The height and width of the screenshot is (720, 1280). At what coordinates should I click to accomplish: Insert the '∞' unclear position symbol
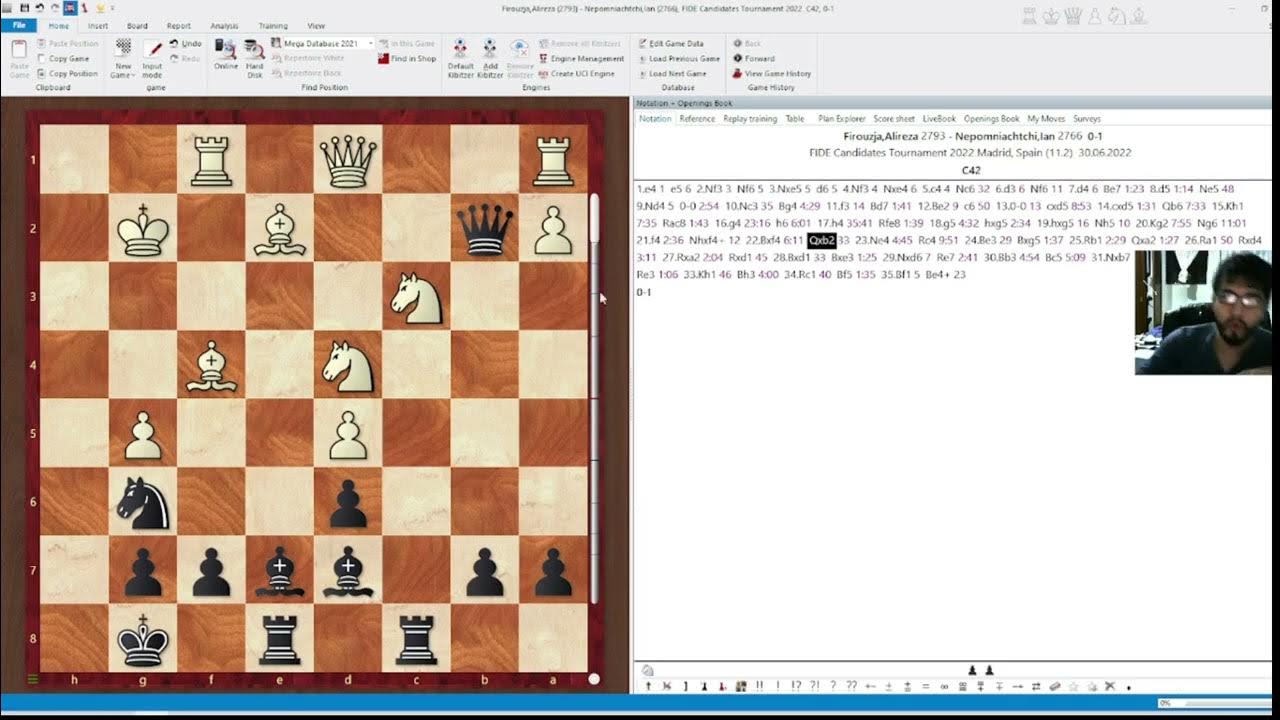(x=944, y=686)
